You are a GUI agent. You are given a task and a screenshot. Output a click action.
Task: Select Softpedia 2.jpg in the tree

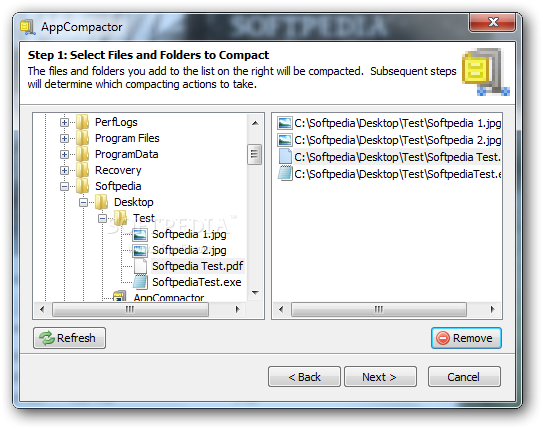click(189, 250)
